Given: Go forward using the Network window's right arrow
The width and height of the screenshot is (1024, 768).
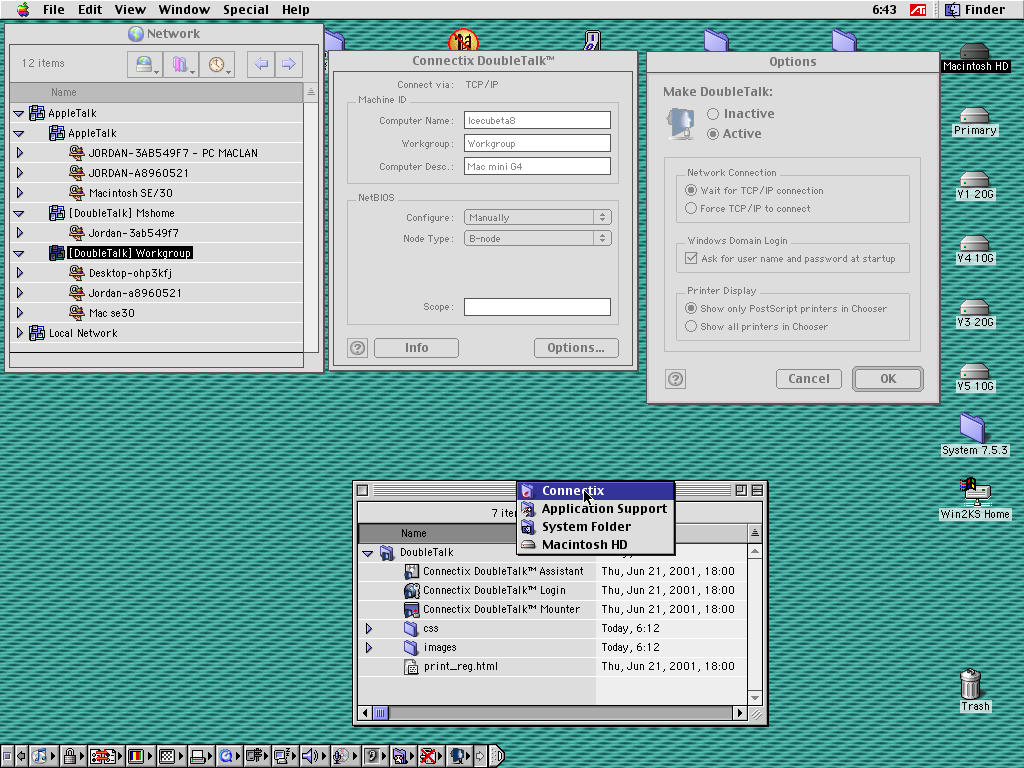Looking at the screenshot, I should coord(289,64).
